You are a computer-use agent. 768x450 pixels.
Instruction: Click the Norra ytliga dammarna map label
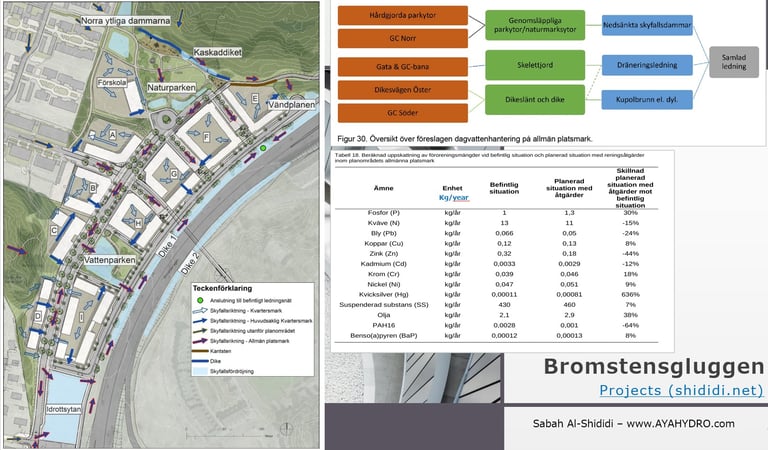[125, 21]
